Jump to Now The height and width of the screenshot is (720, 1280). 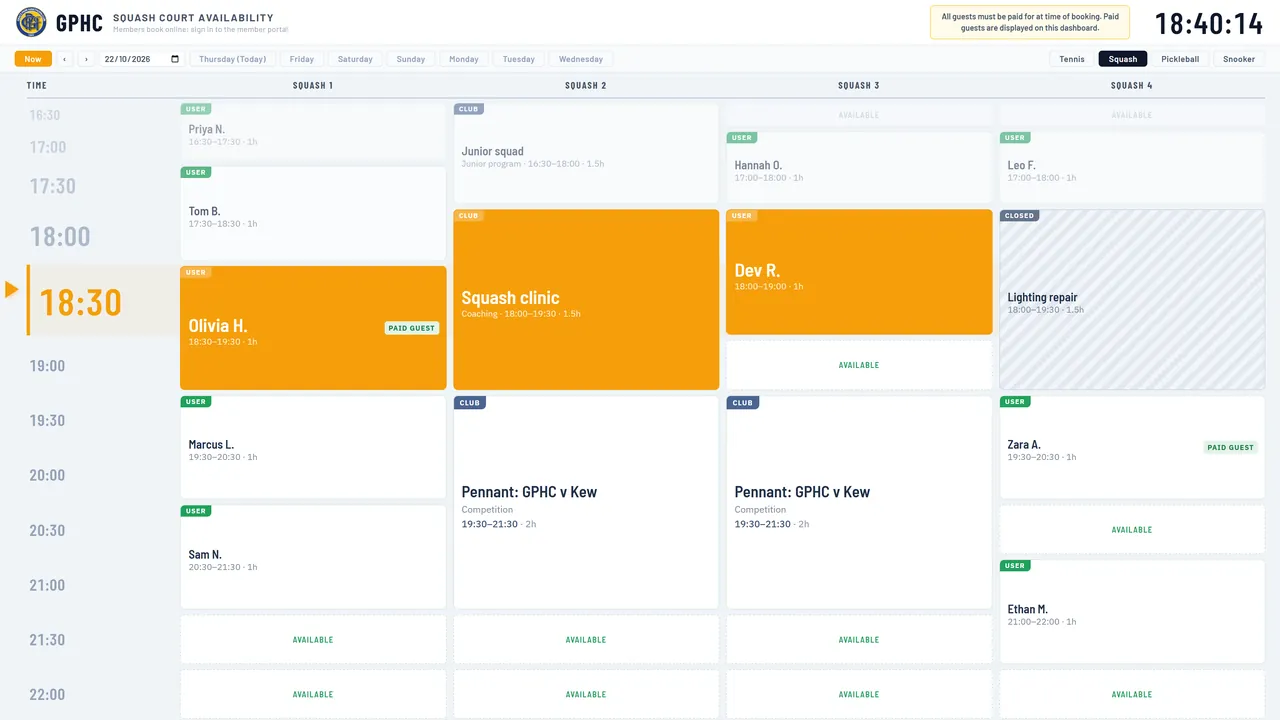click(33, 59)
